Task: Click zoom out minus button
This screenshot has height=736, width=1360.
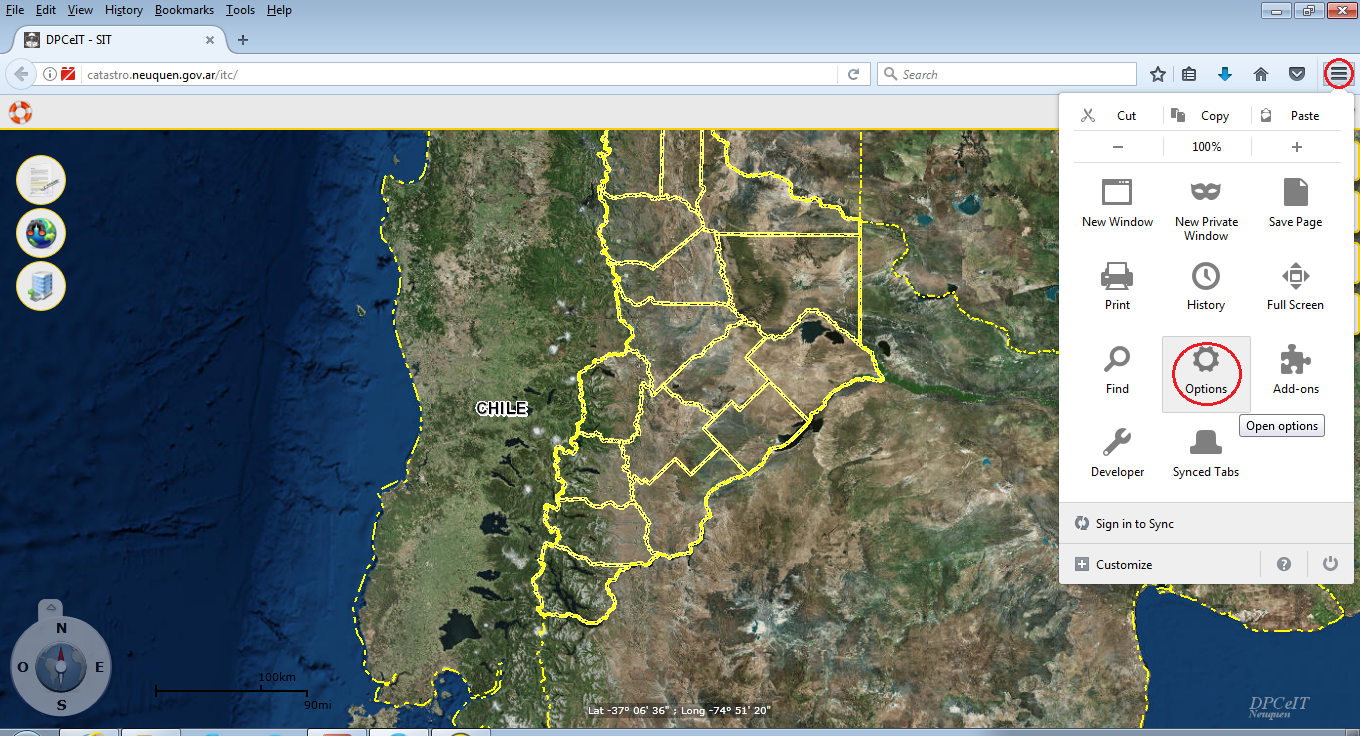Action: click(1118, 147)
